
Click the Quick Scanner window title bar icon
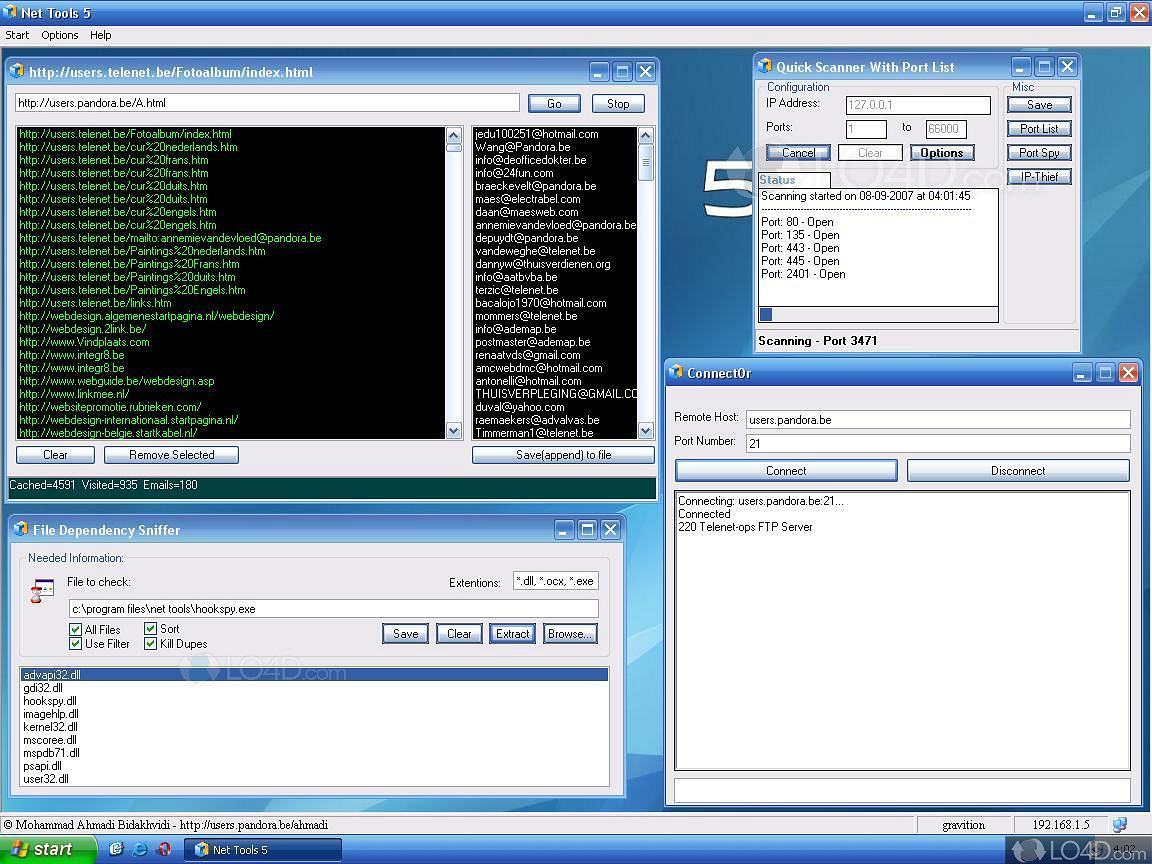point(765,66)
